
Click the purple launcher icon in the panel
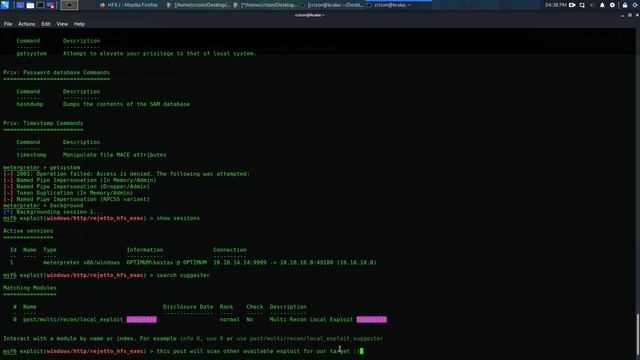pyautogui.click(x=51, y=5)
